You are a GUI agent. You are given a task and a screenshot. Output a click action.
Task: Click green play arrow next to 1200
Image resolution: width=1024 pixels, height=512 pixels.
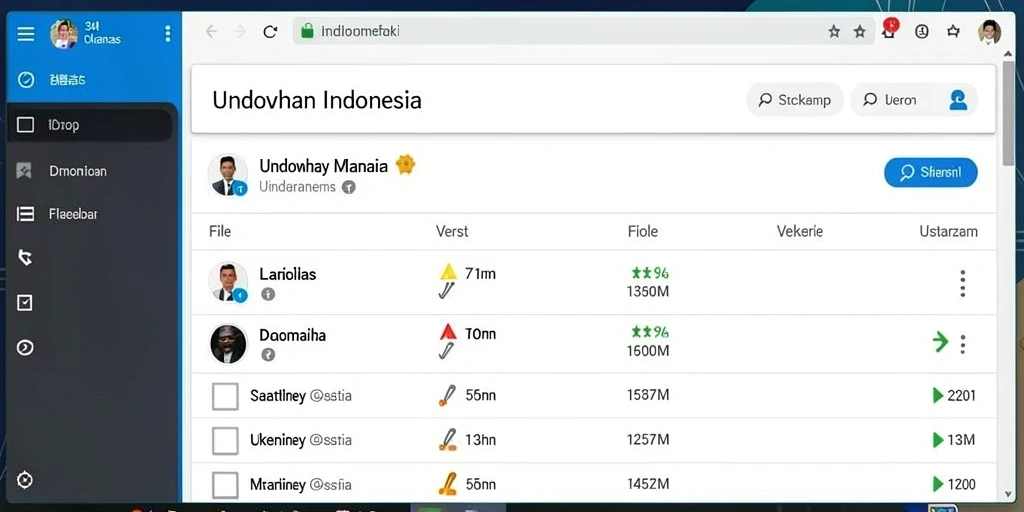pos(938,484)
